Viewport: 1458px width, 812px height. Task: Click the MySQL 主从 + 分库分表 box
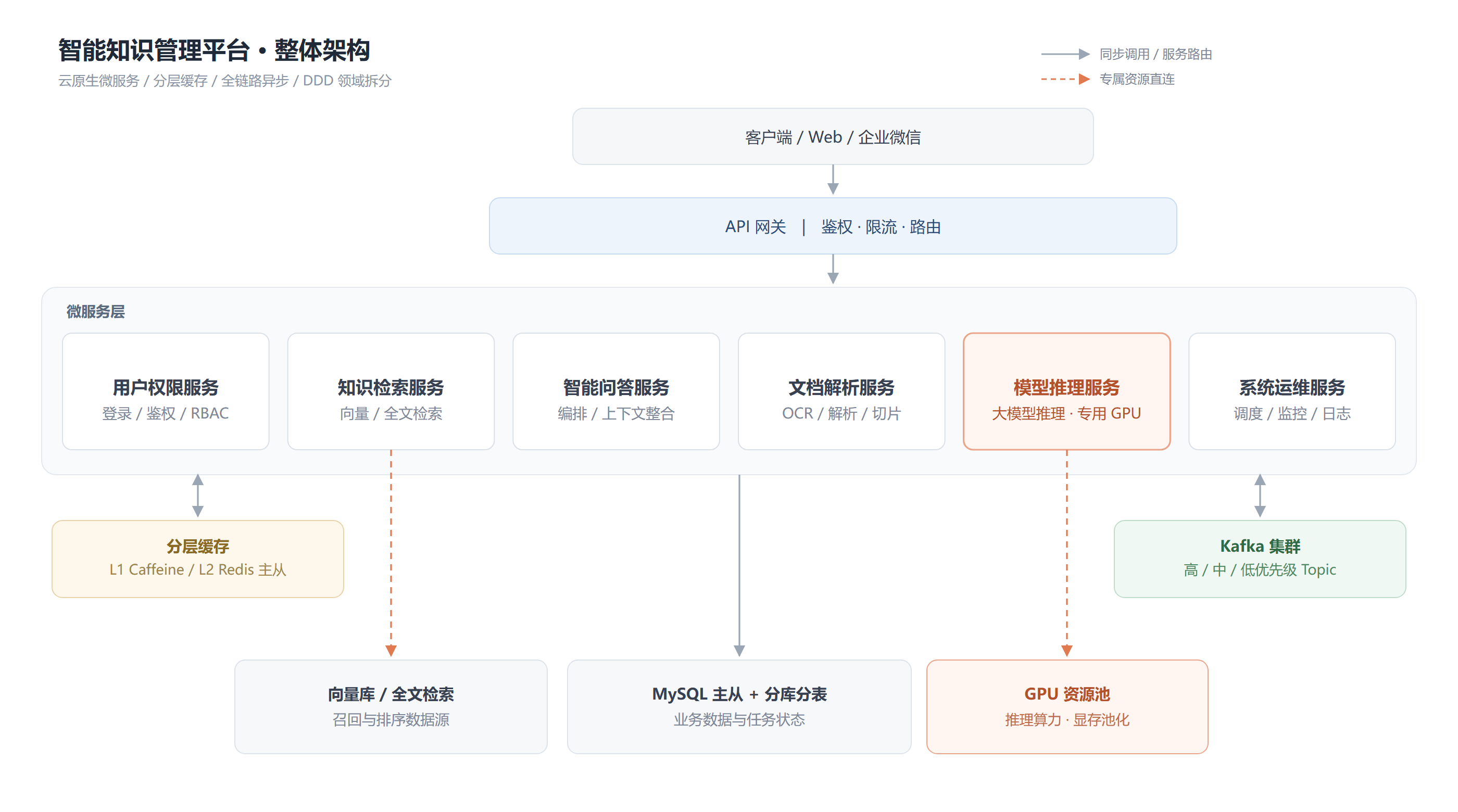pos(739,706)
